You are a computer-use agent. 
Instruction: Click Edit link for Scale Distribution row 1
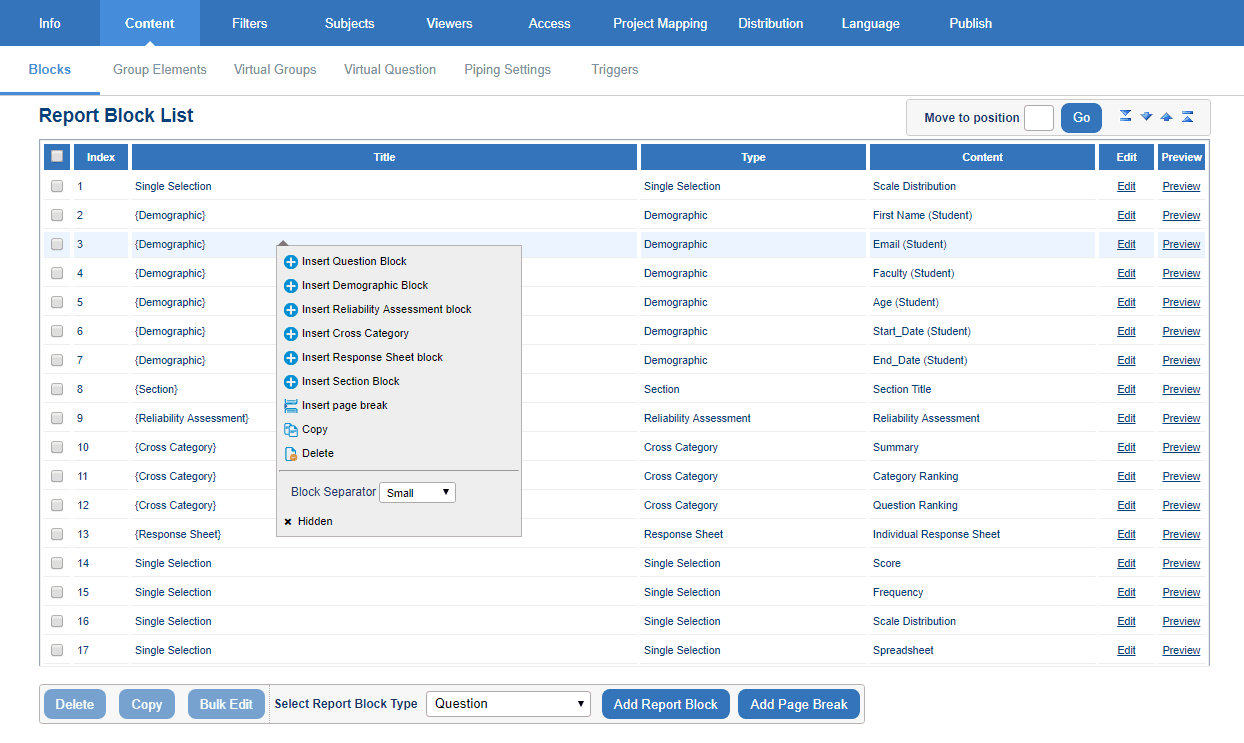(x=1126, y=186)
